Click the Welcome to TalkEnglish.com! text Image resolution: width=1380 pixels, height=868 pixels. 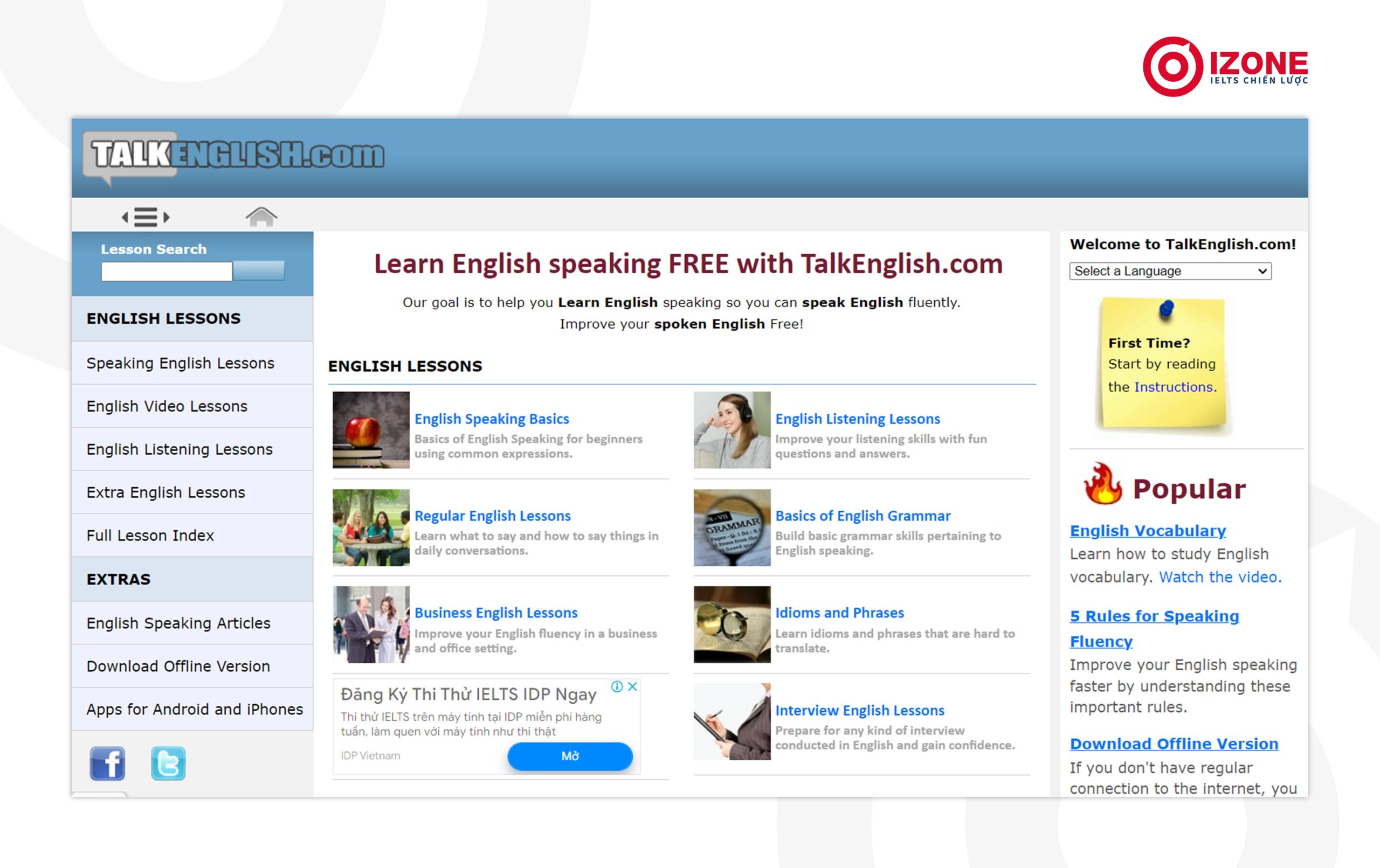[1182, 244]
